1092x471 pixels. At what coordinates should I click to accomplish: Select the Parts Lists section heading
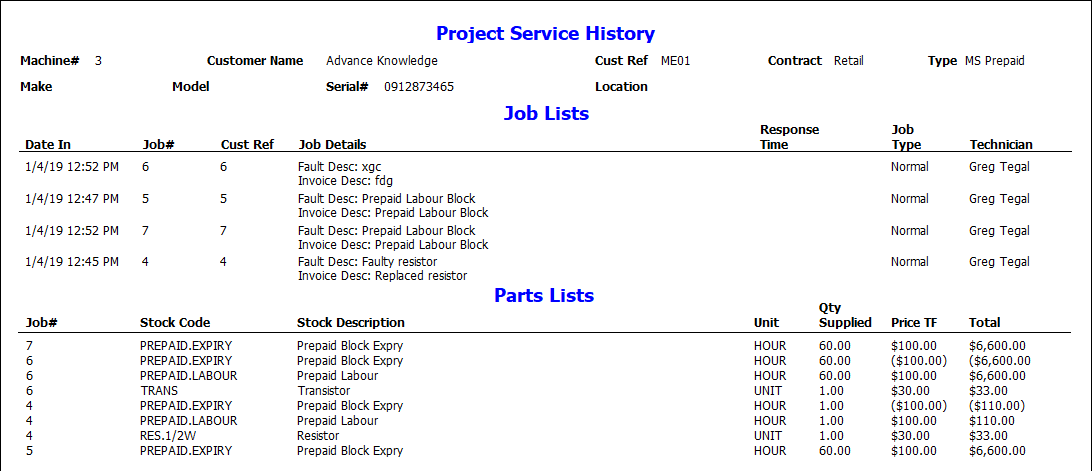tap(544, 295)
